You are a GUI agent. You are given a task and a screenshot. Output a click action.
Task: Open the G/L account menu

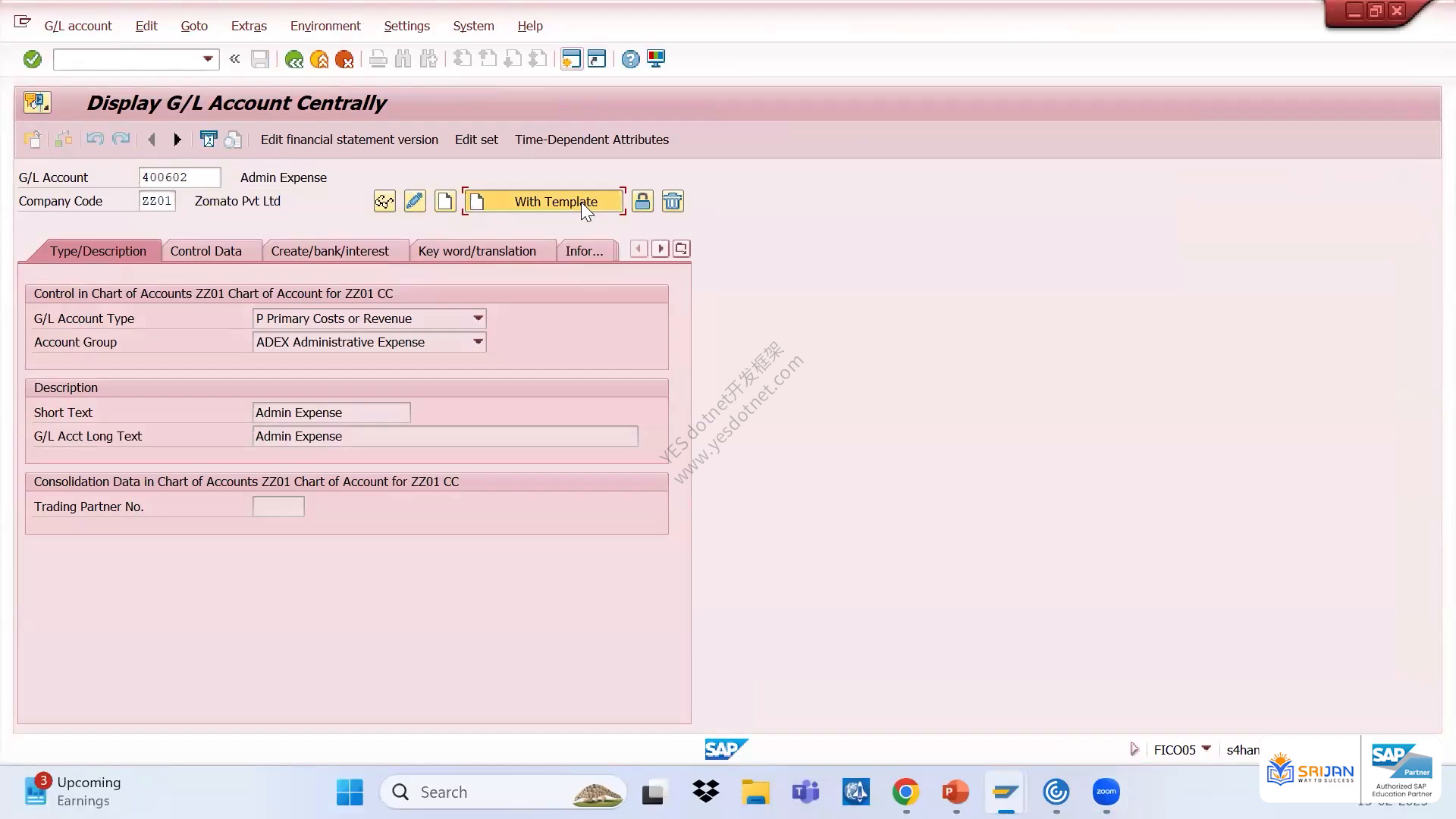tap(78, 26)
